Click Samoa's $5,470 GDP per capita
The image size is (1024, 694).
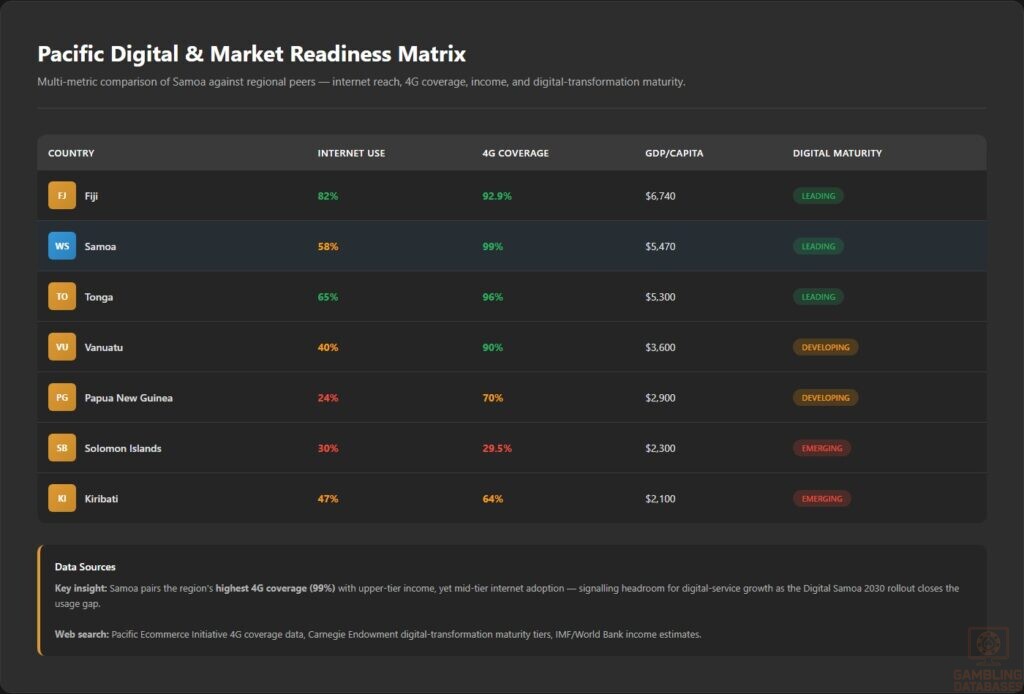[660, 246]
